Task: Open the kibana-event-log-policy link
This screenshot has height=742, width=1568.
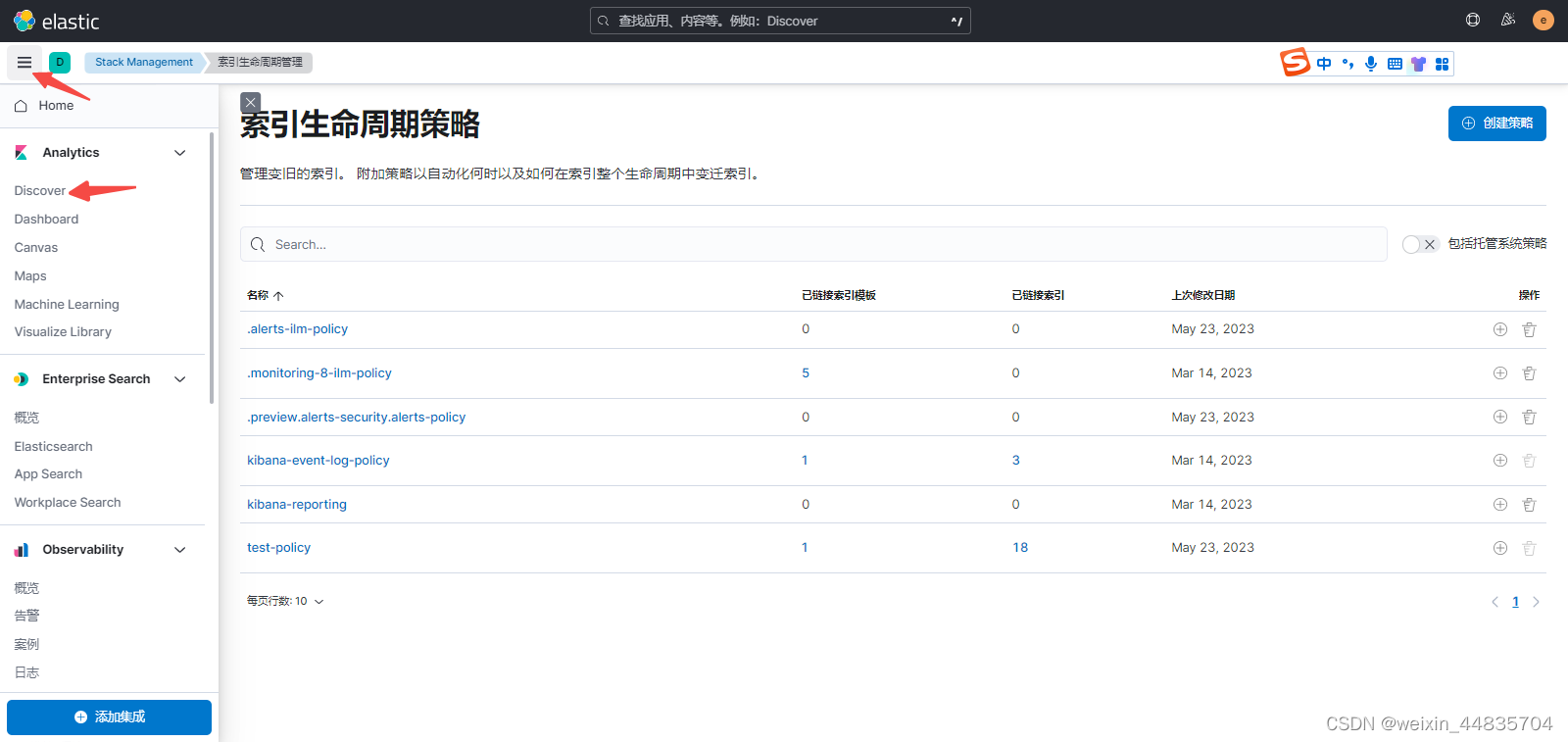Action: tap(318, 461)
